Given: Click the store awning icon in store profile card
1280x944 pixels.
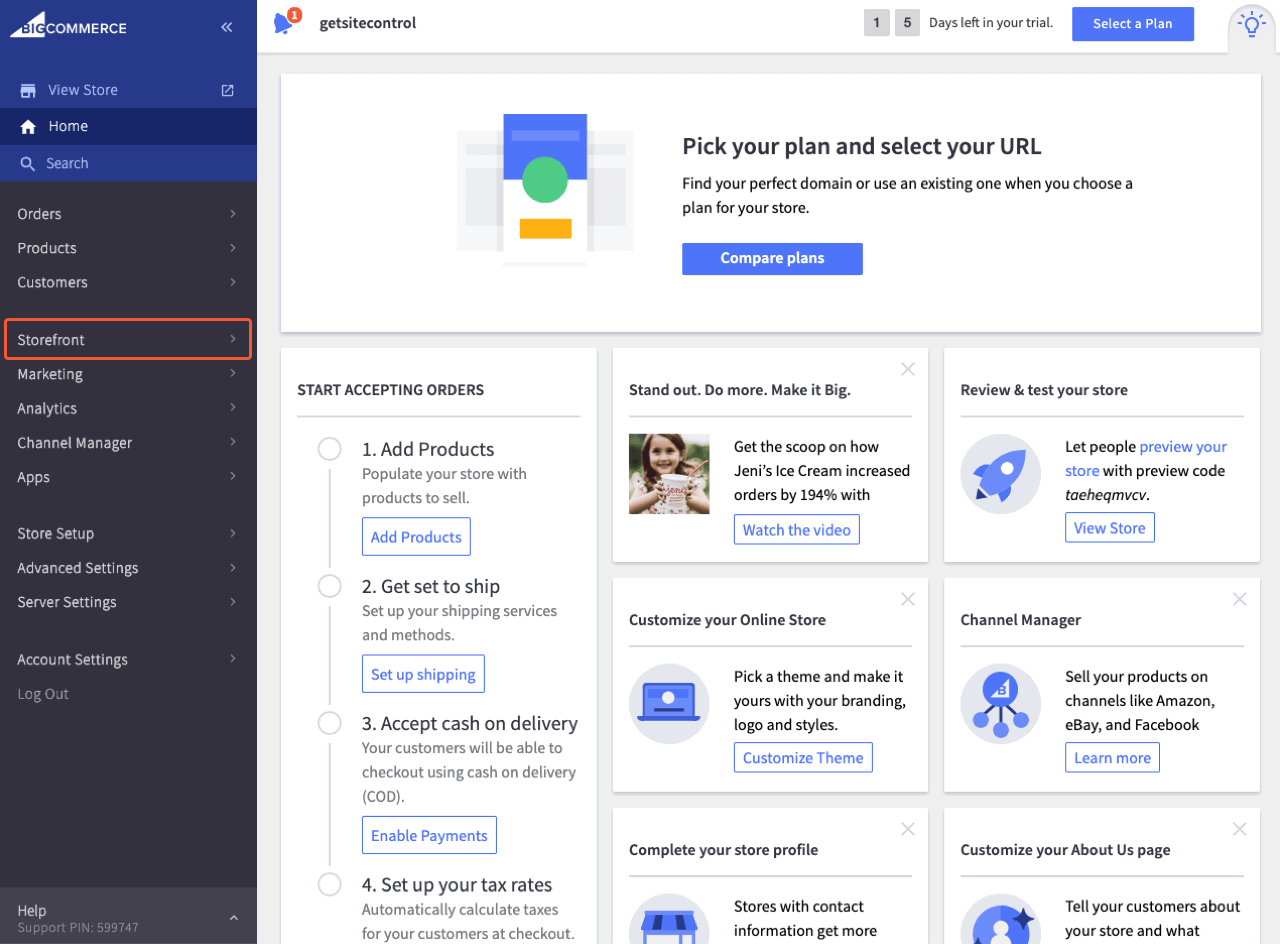Looking at the screenshot, I should 669,920.
